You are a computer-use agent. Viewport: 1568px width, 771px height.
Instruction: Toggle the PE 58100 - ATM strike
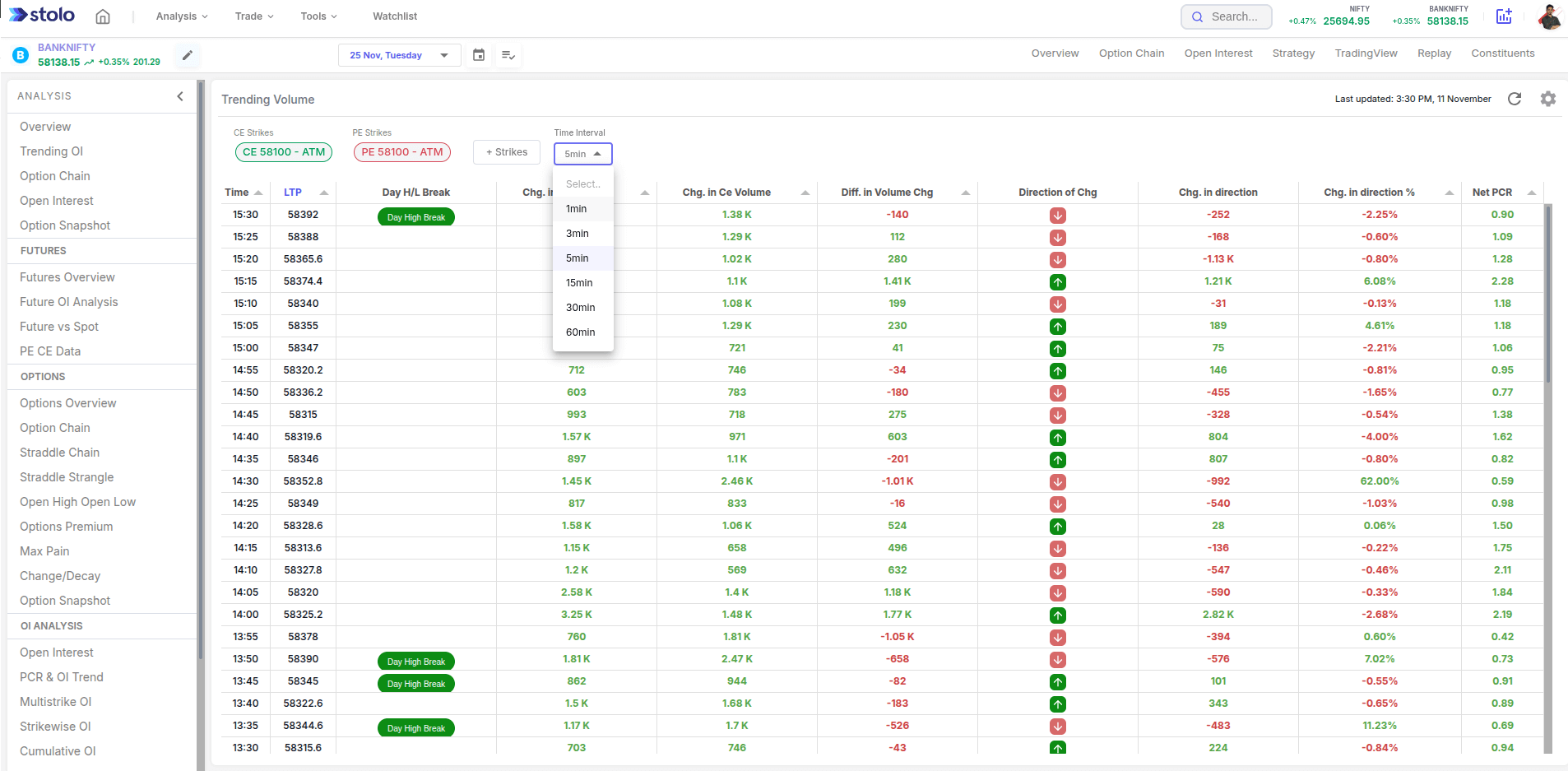(x=401, y=151)
